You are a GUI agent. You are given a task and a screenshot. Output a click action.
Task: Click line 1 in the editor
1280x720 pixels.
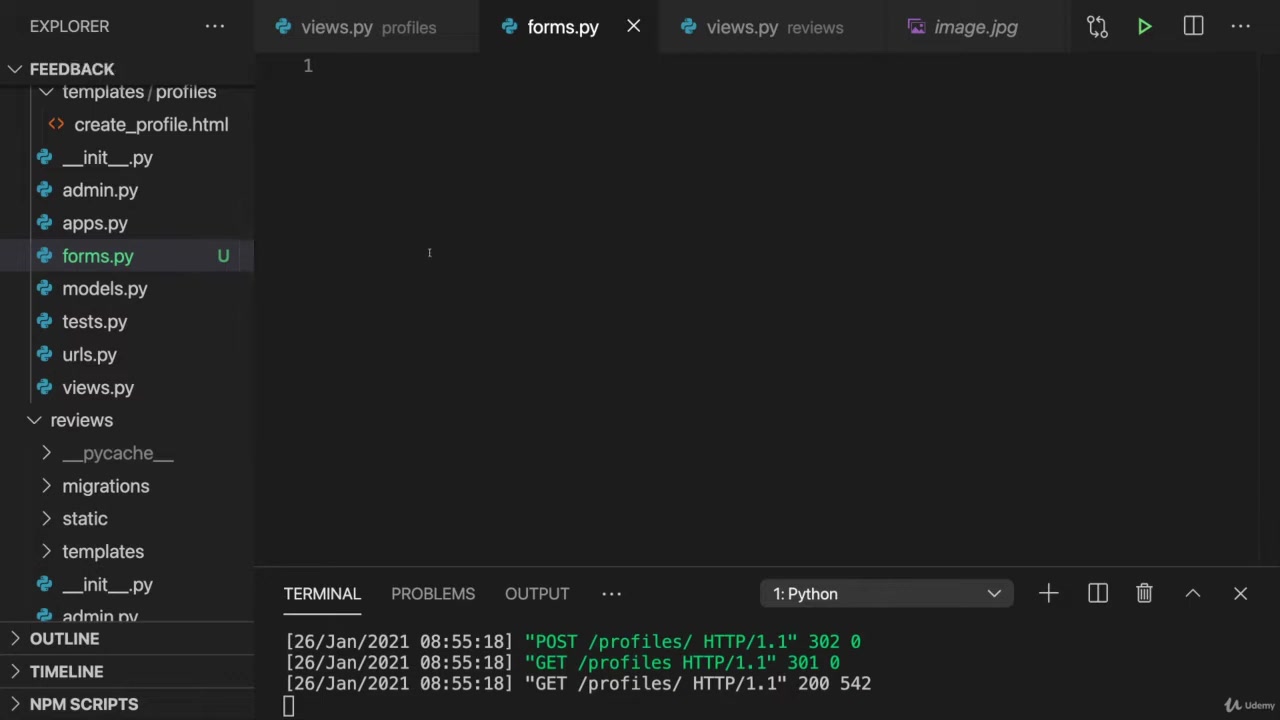(x=600, y=66)
